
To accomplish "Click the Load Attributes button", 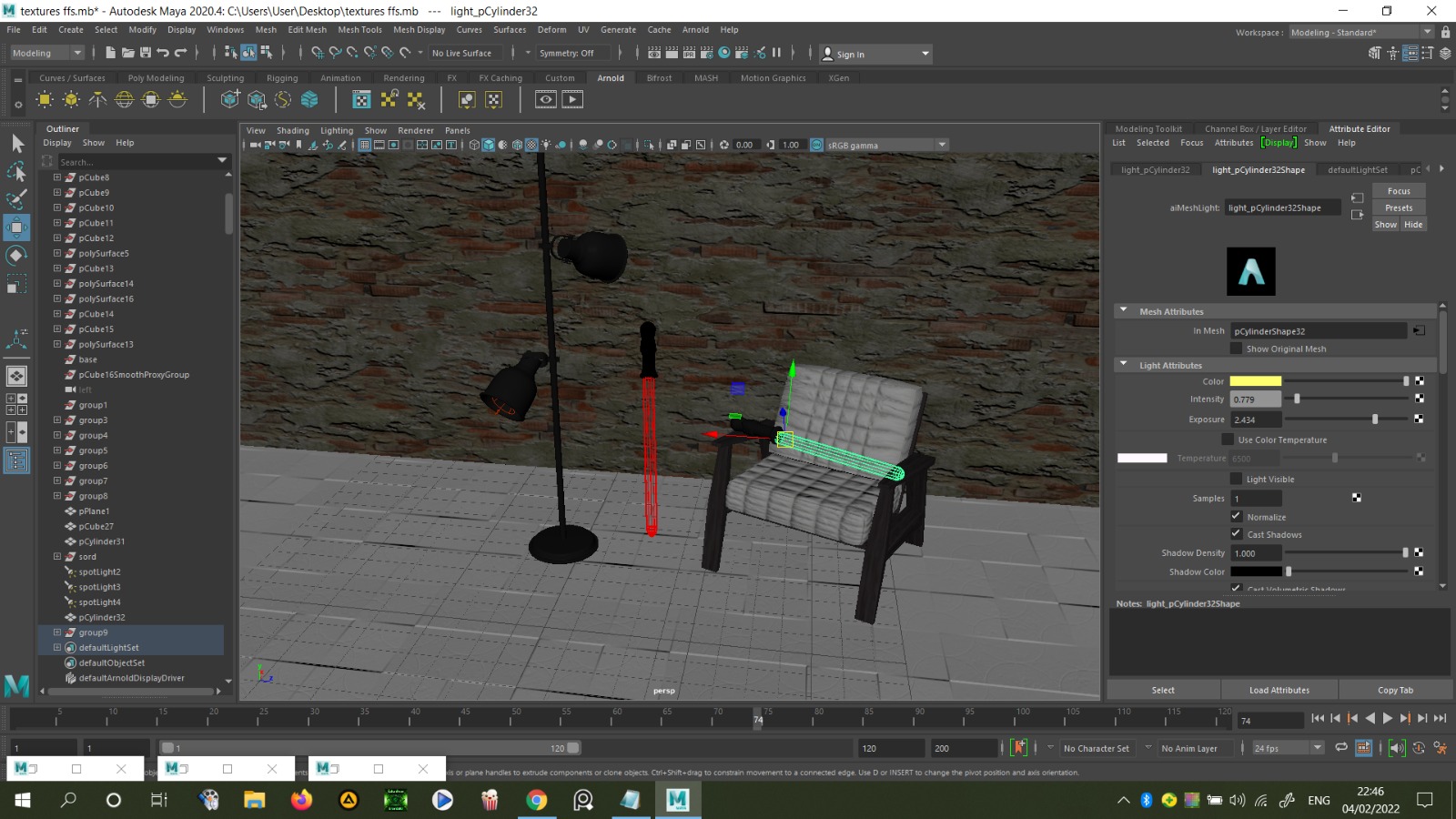I will tap(1279, 690).
